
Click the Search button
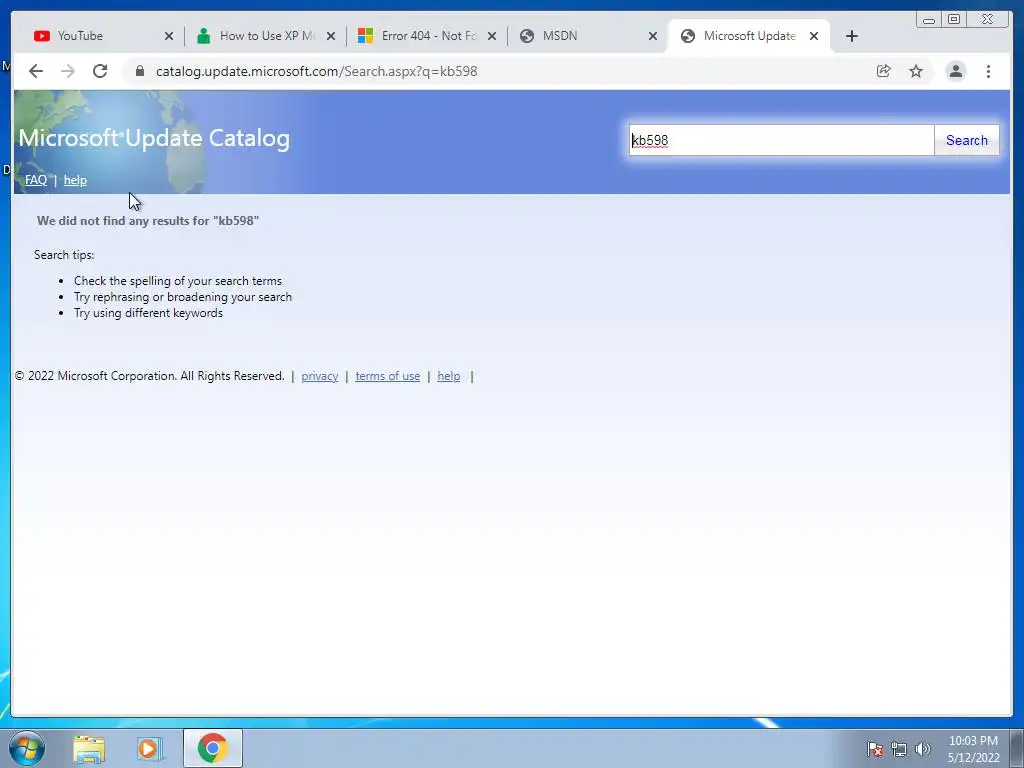[967, 140]
